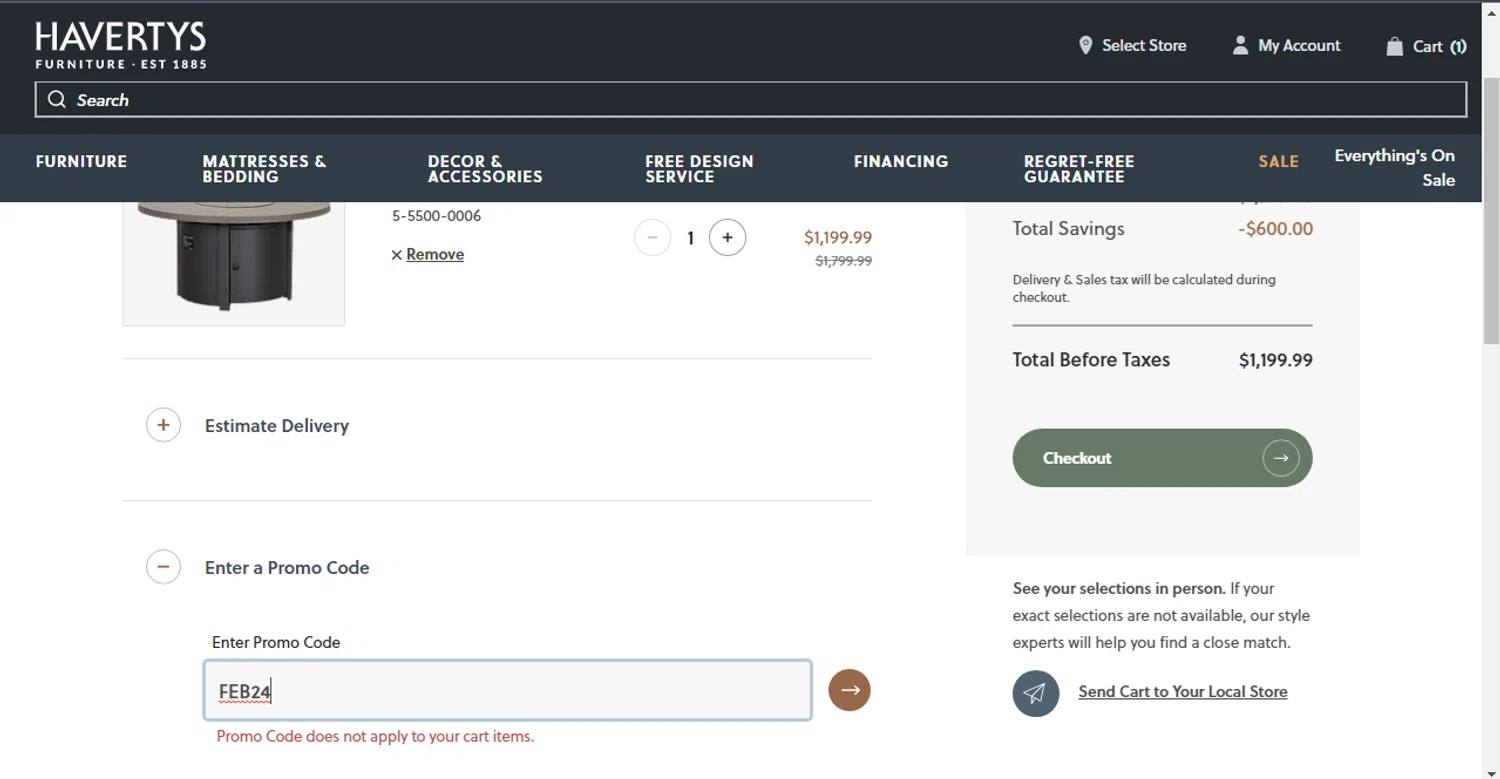
Task: Click the Checkout arrow circle icon
Action: point(1280,458)
